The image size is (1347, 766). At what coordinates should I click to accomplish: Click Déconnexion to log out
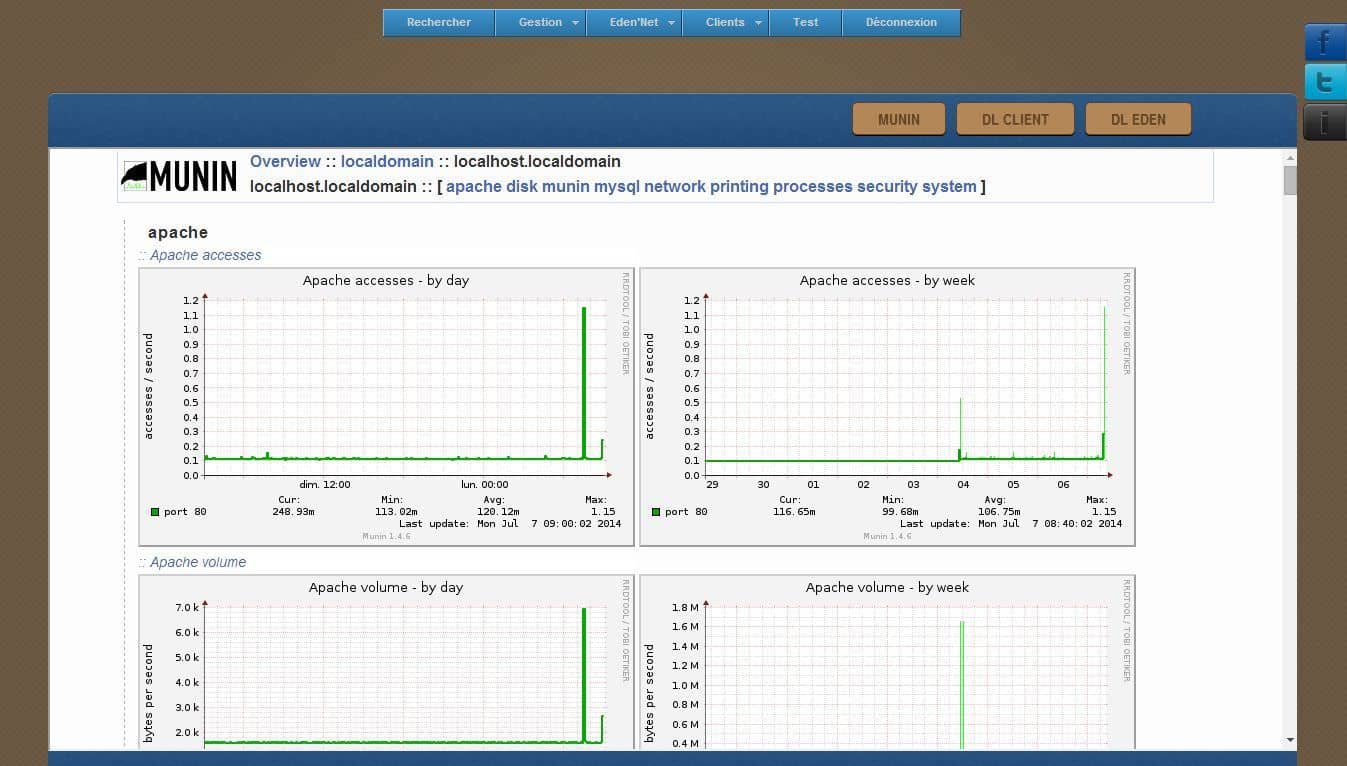coord(901,22)
